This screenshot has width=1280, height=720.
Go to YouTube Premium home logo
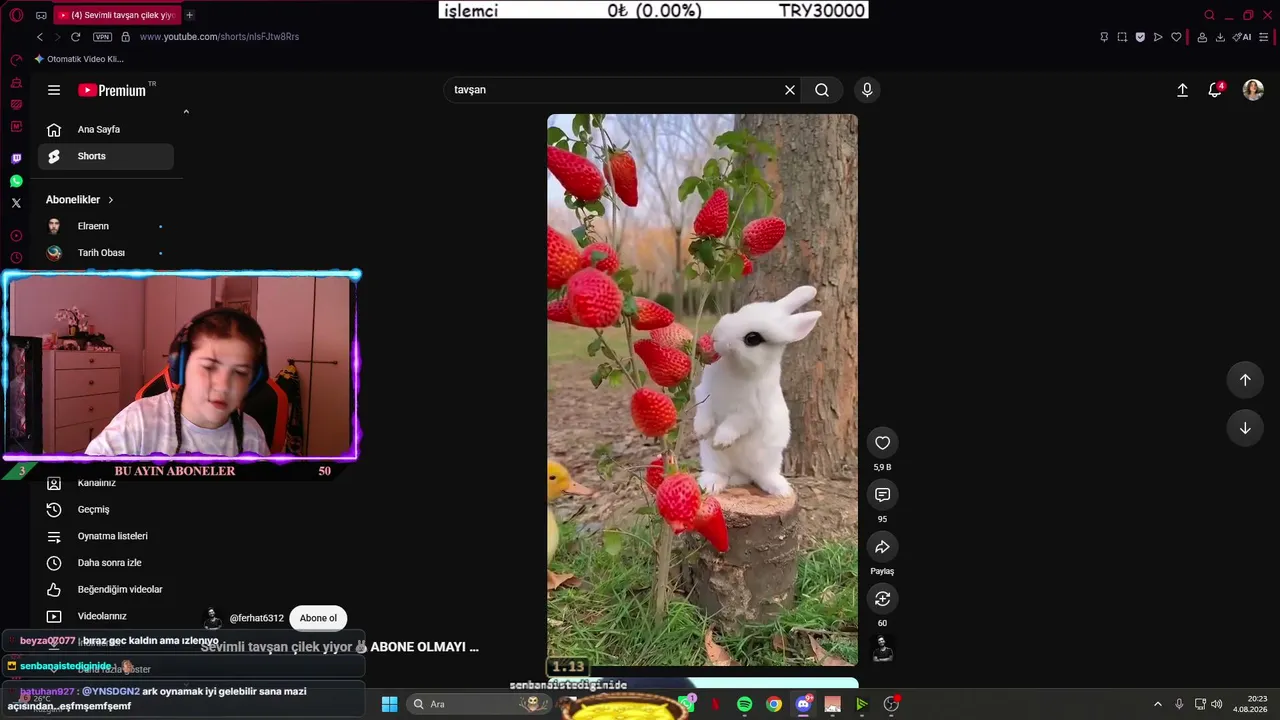pyautogui.click(x=112, y=90)
